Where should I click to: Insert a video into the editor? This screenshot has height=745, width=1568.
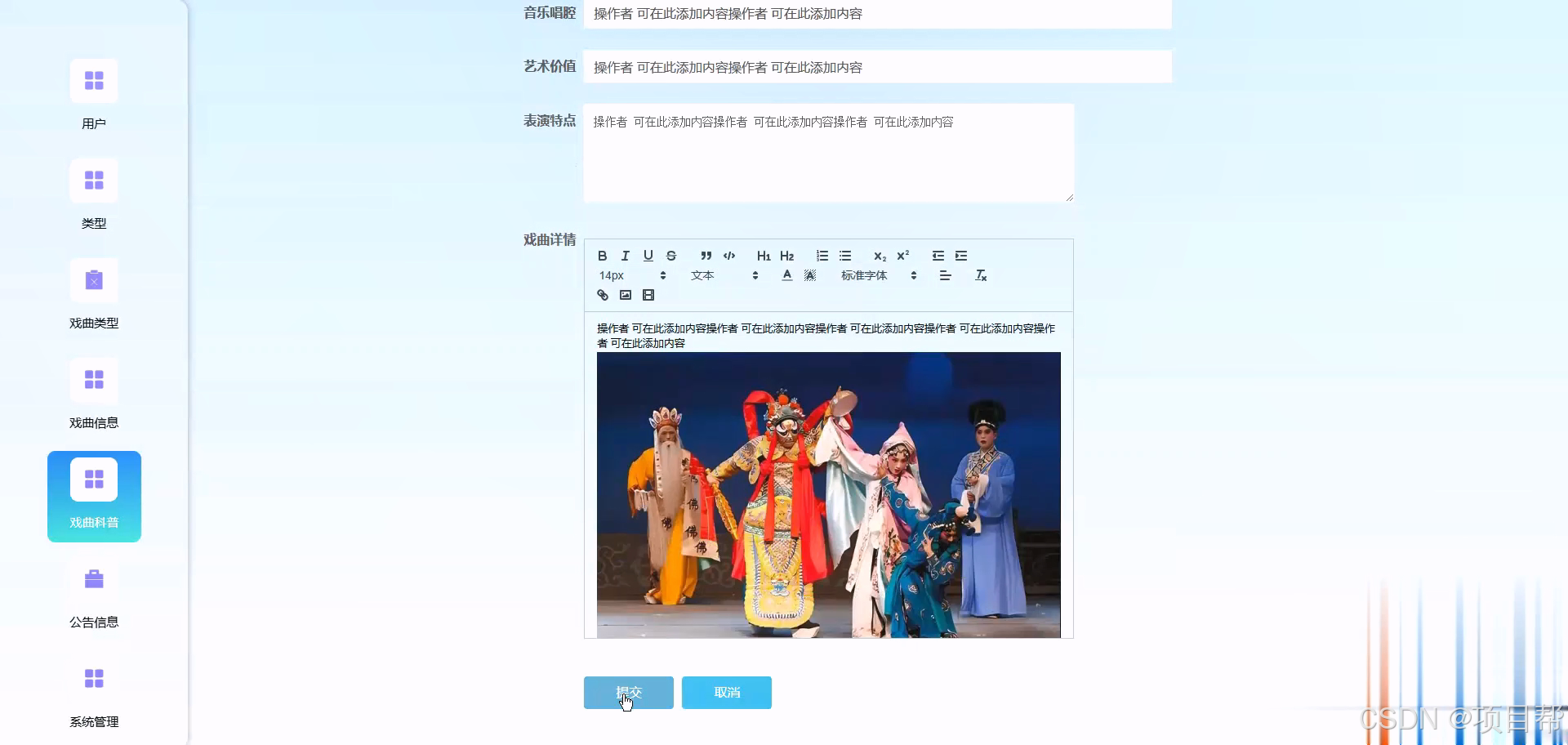(x=648, y=295)
